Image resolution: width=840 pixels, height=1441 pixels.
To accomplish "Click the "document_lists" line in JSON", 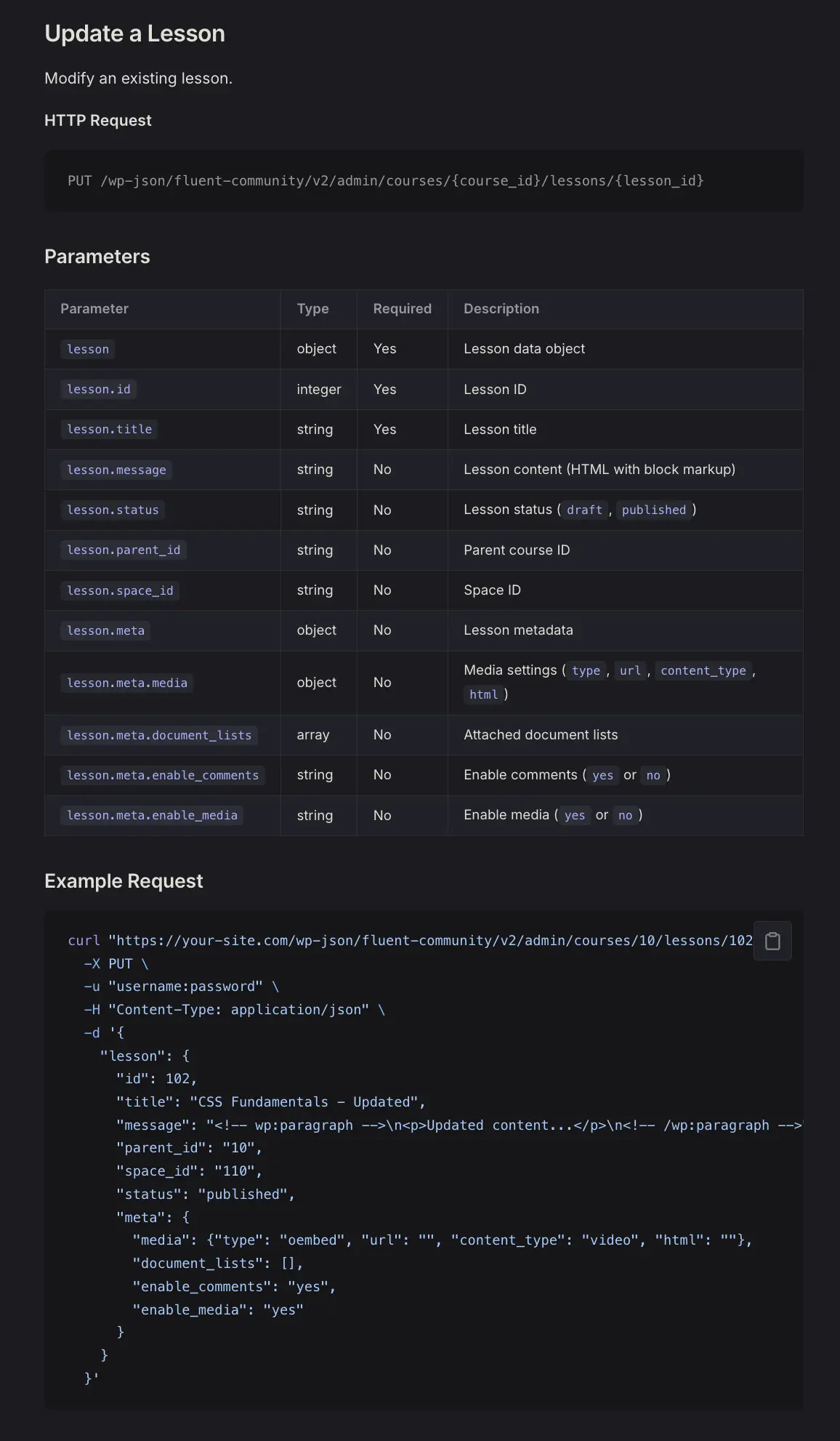I will [218, 1264].
